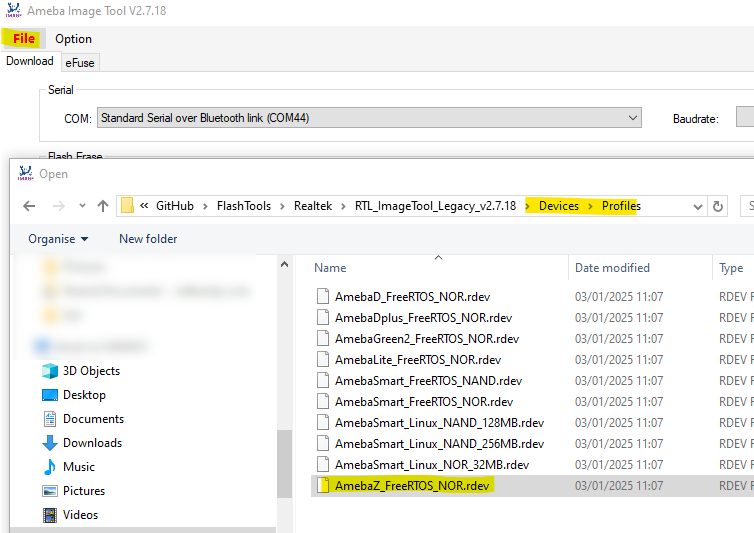754x533 pixels.
Task: Navigate to Realtek breadcrumb
Action: click(x=313, y=206)
